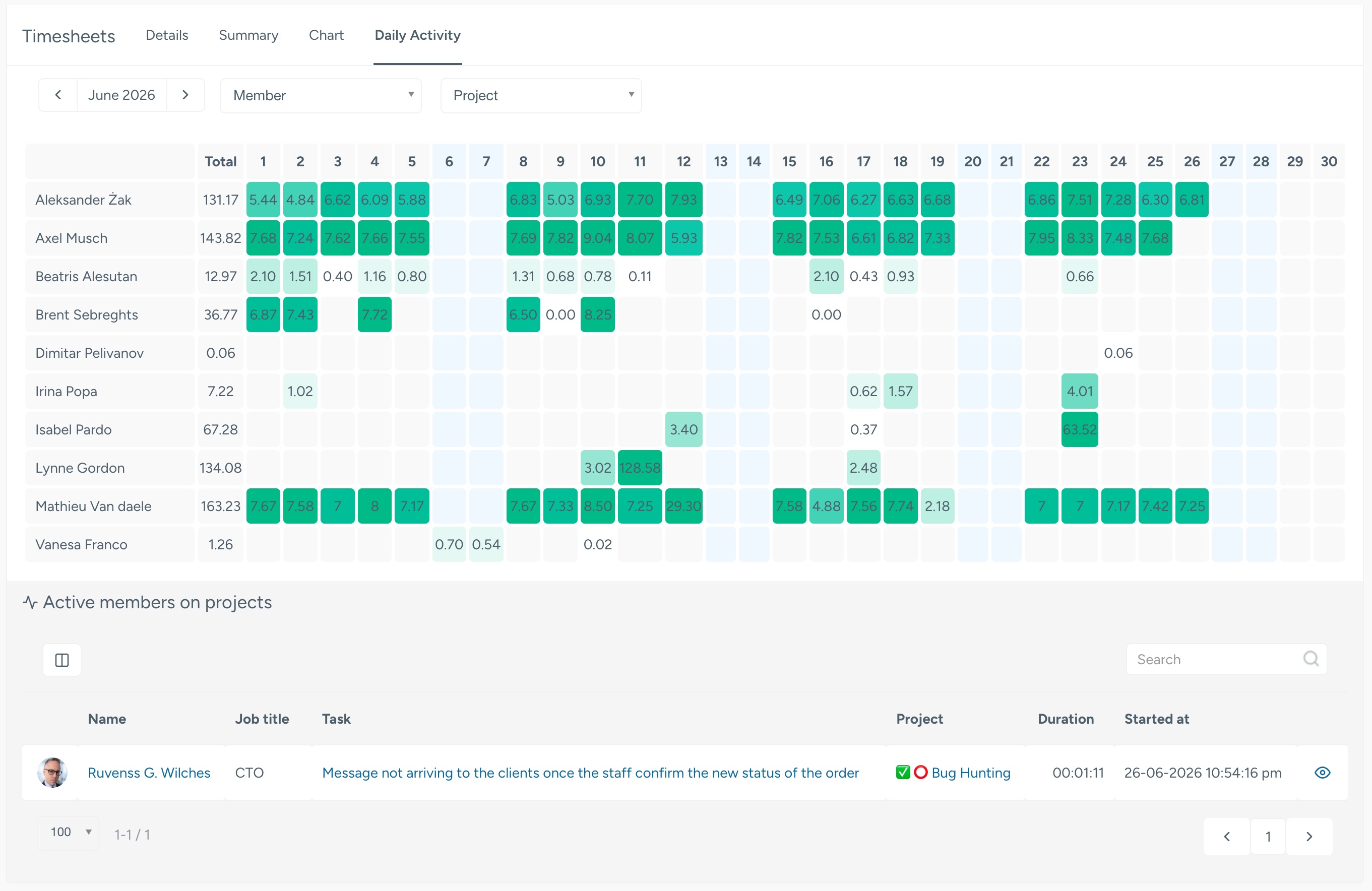Go to next month after June 2026

tap(185, 95)
